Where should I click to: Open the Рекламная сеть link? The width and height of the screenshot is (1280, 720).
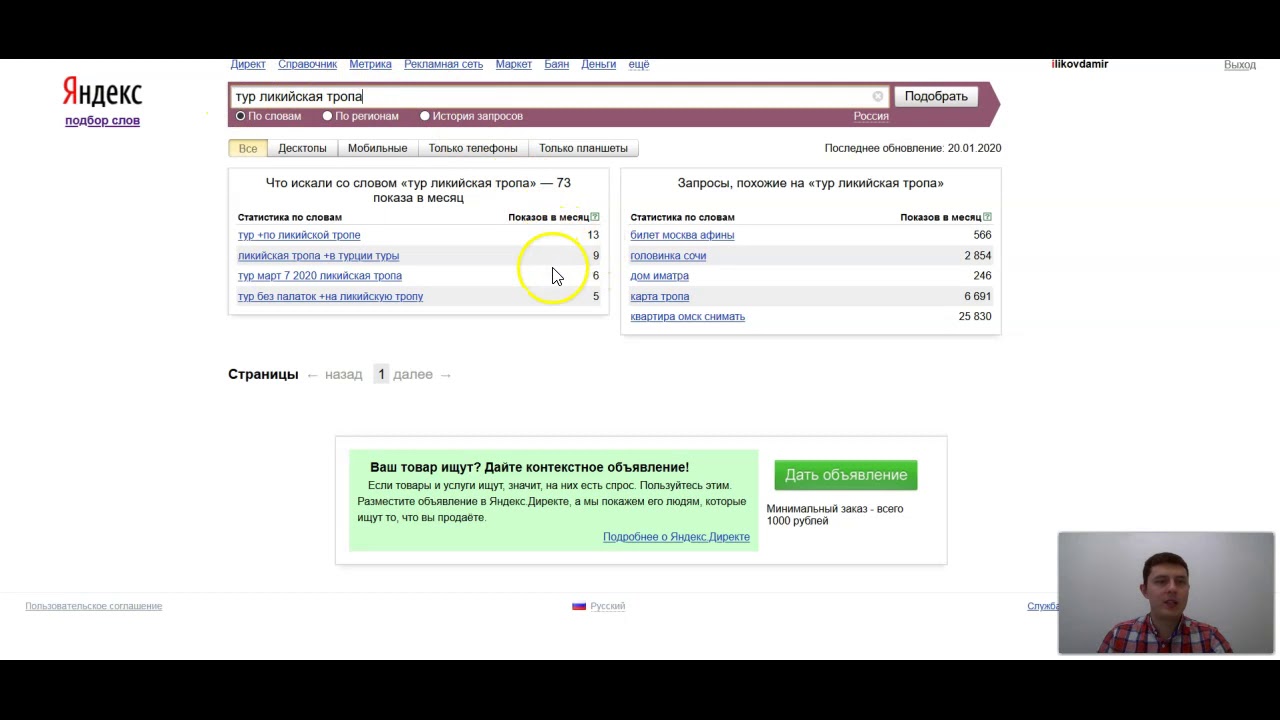click(443, 64)
